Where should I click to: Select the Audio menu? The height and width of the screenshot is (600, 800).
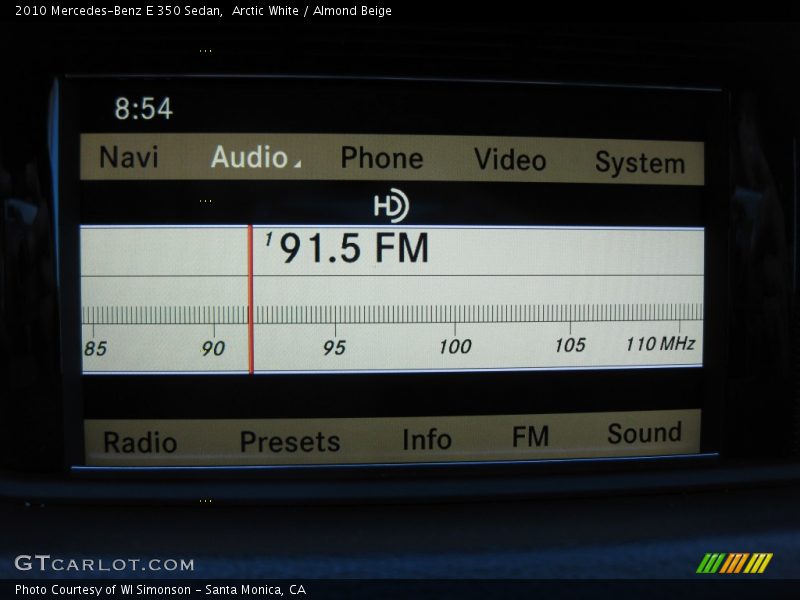click(x=249, y=157)
